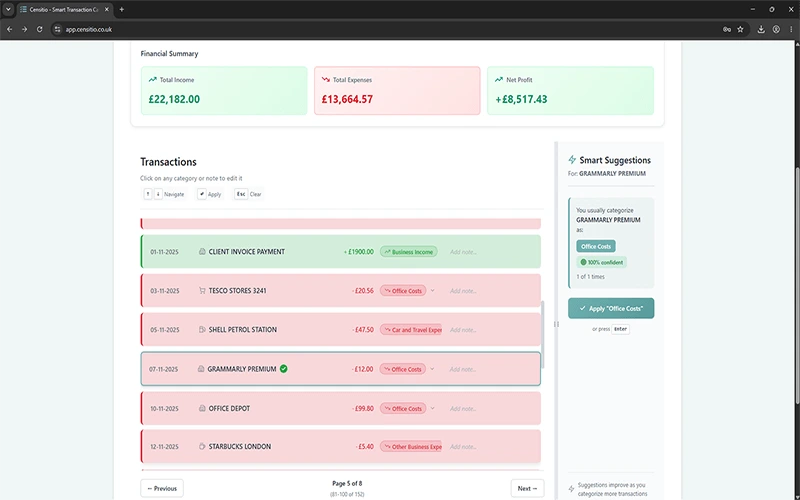Select the Censitio browser tab
The width and height of the screenshot is (800, 500).
(64, 9)
